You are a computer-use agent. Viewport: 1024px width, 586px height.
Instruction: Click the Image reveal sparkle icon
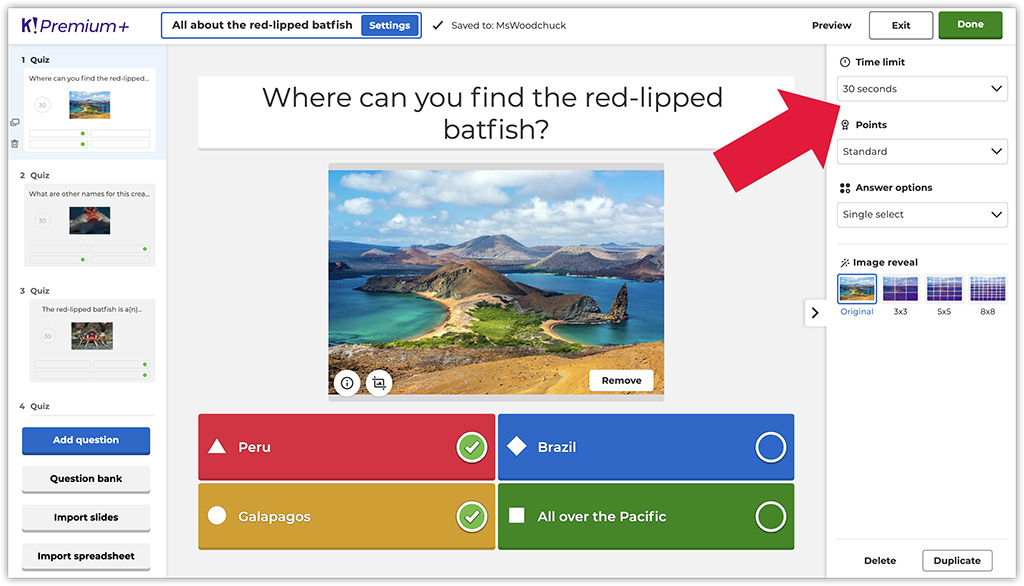click(845, 261)
